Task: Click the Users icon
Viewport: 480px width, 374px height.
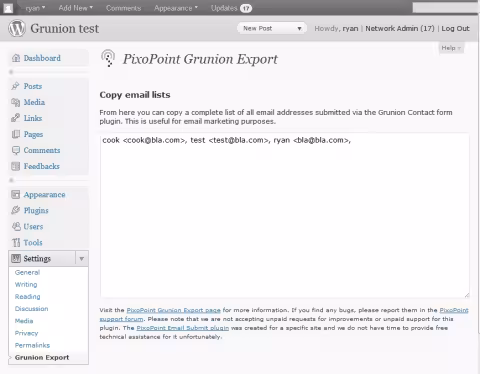Action: click(16, 226)
